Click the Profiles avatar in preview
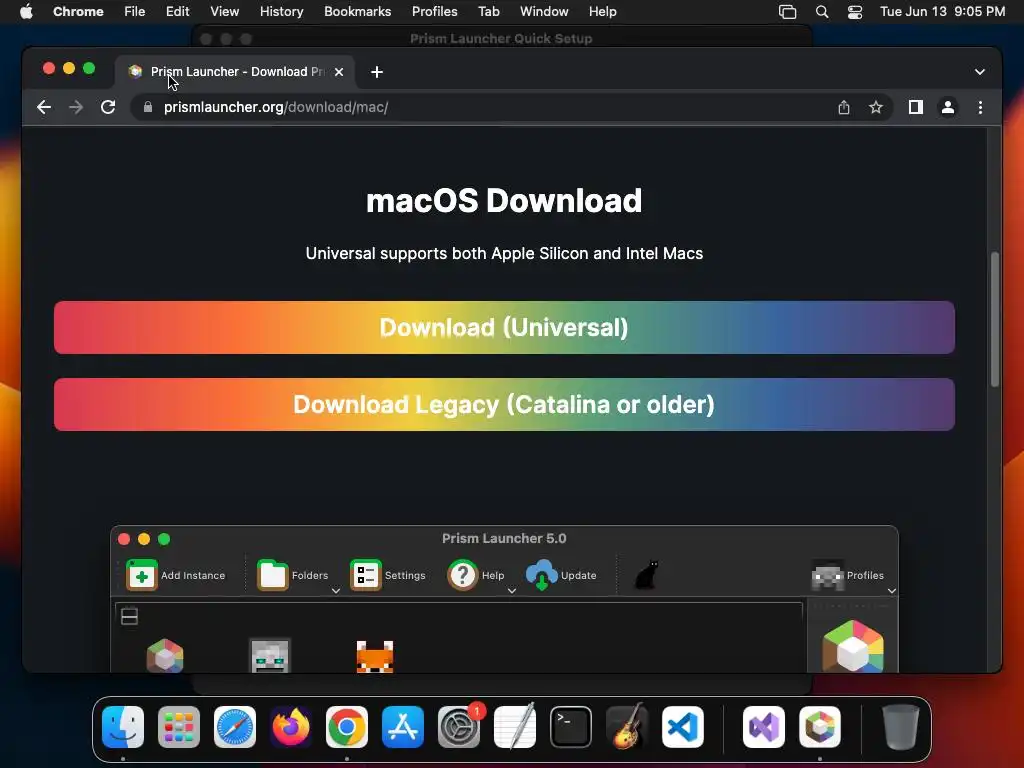 (x=827, y=575)
